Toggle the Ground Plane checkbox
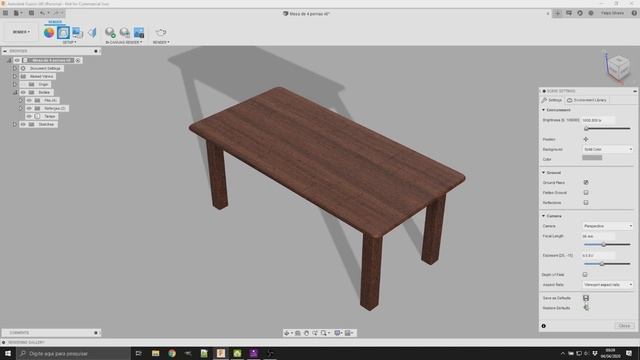The image size is (640, 360). tap(586, 182)
